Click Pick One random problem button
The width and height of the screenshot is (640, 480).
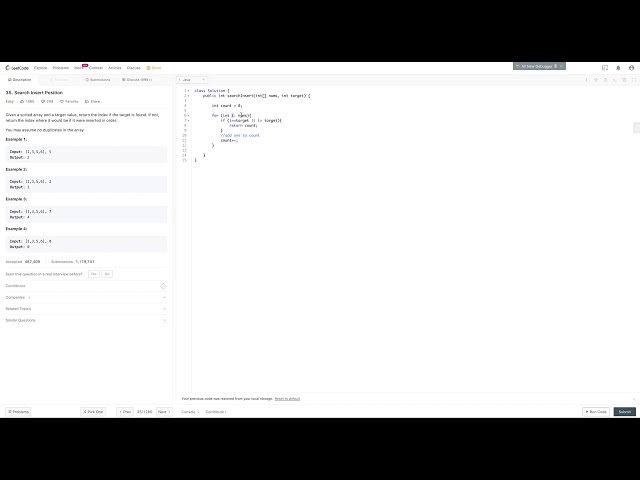pos(93,412)
